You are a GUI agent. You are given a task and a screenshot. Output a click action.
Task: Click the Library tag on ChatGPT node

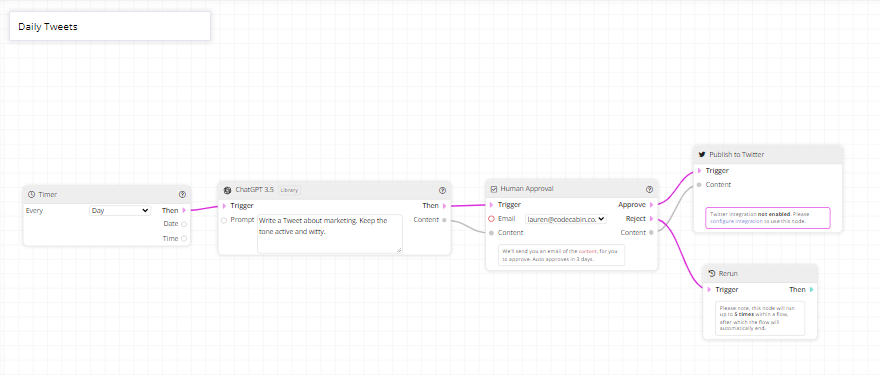tap(290, 190)
